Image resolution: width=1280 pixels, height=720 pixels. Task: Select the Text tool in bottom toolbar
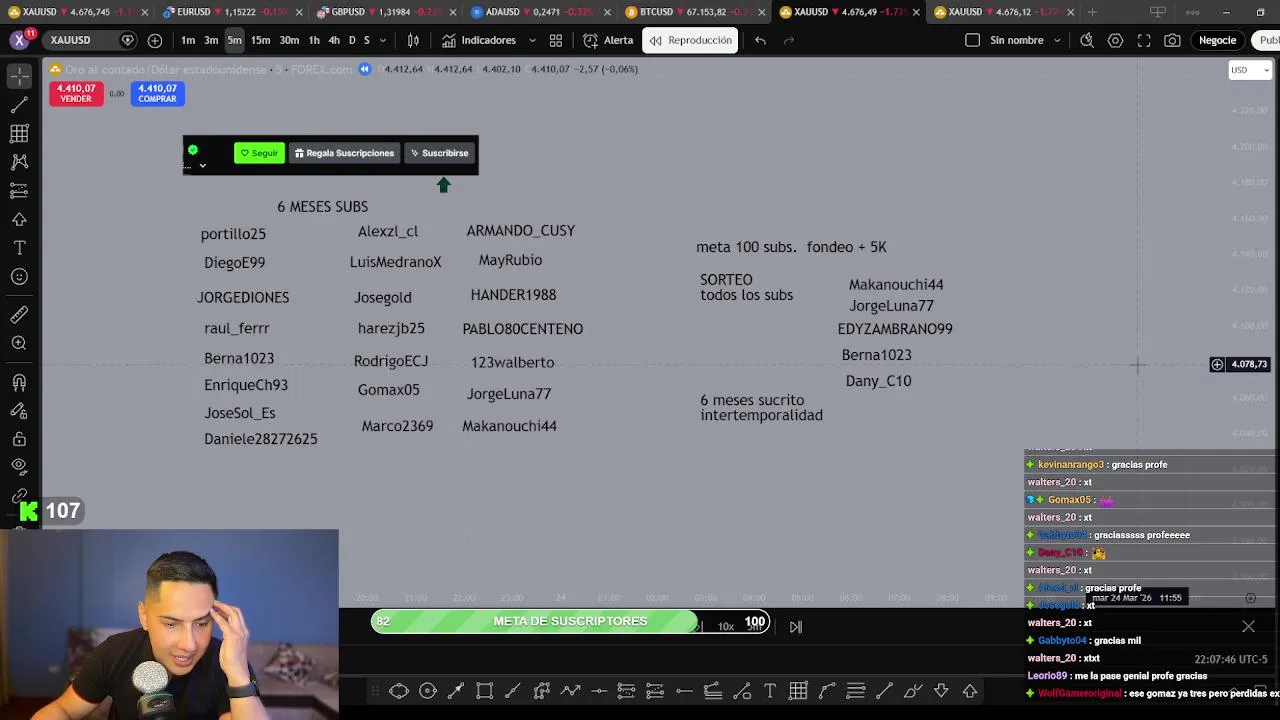[x=770, y=691]
